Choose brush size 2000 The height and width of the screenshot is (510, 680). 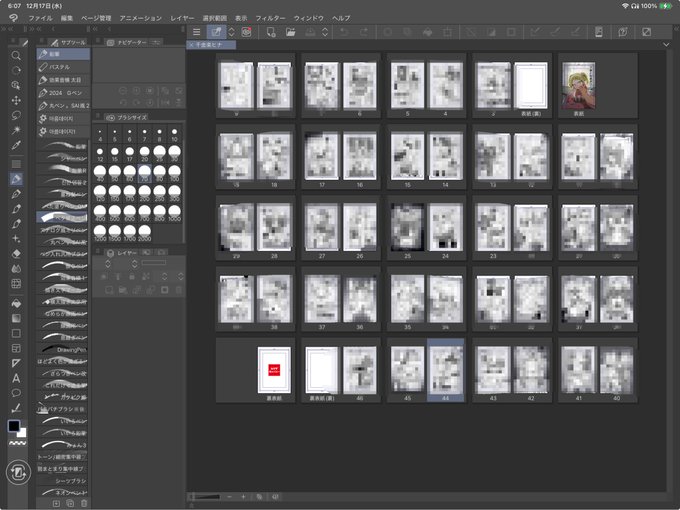pyautogui.click(x=144, y=233)
